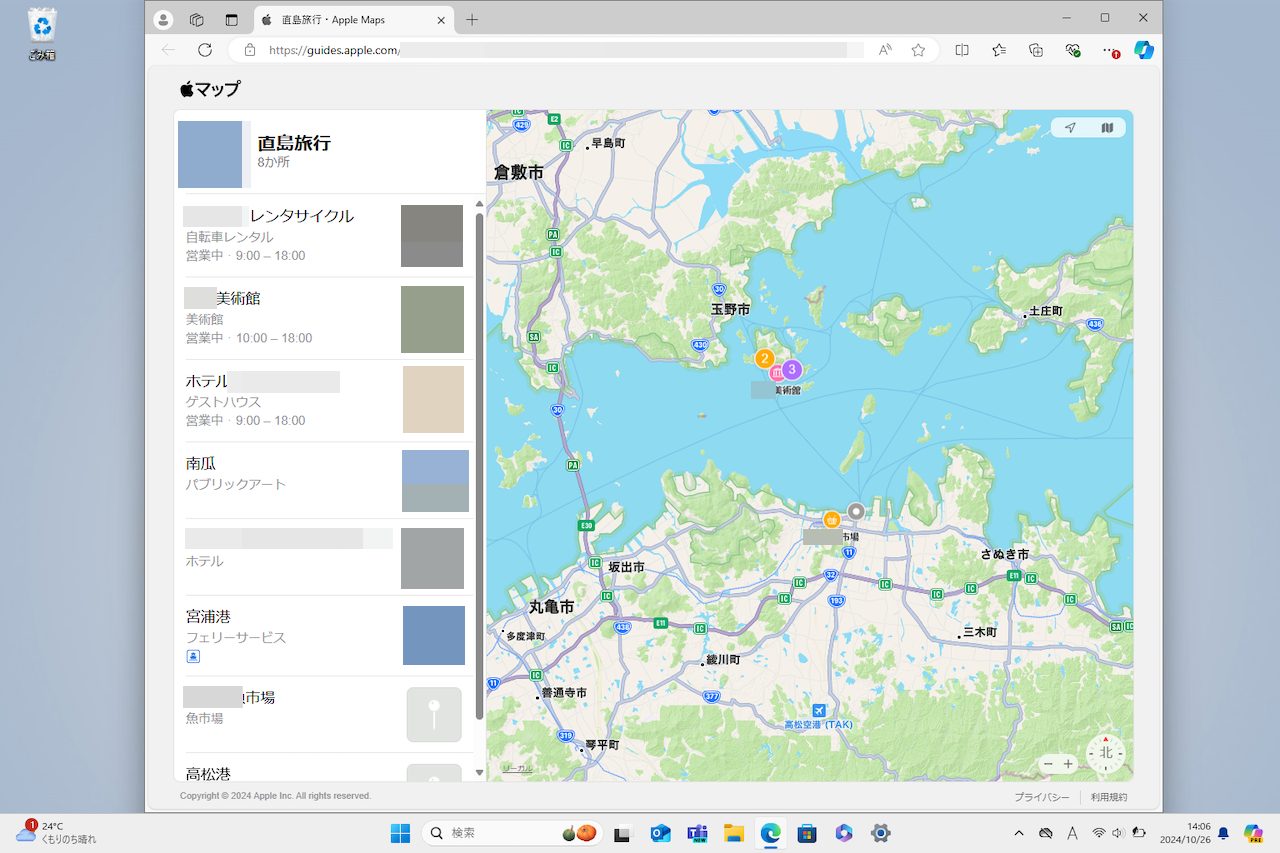The height and width of the screenshot is (853, 1280).
Task: Open Outlook from taskbar
Action: pyautogui.click(x=660, y=832)
